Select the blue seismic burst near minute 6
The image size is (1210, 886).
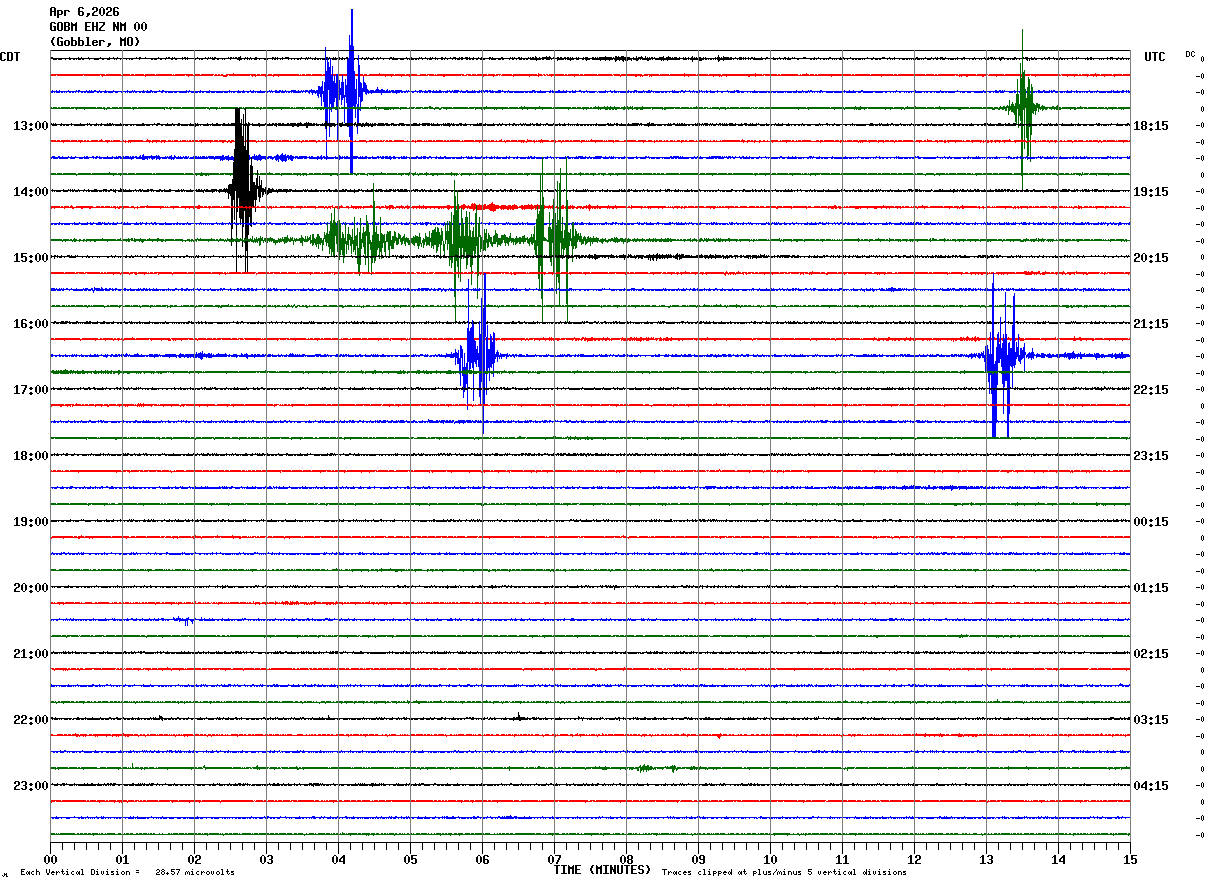click(x=476, y=355)
